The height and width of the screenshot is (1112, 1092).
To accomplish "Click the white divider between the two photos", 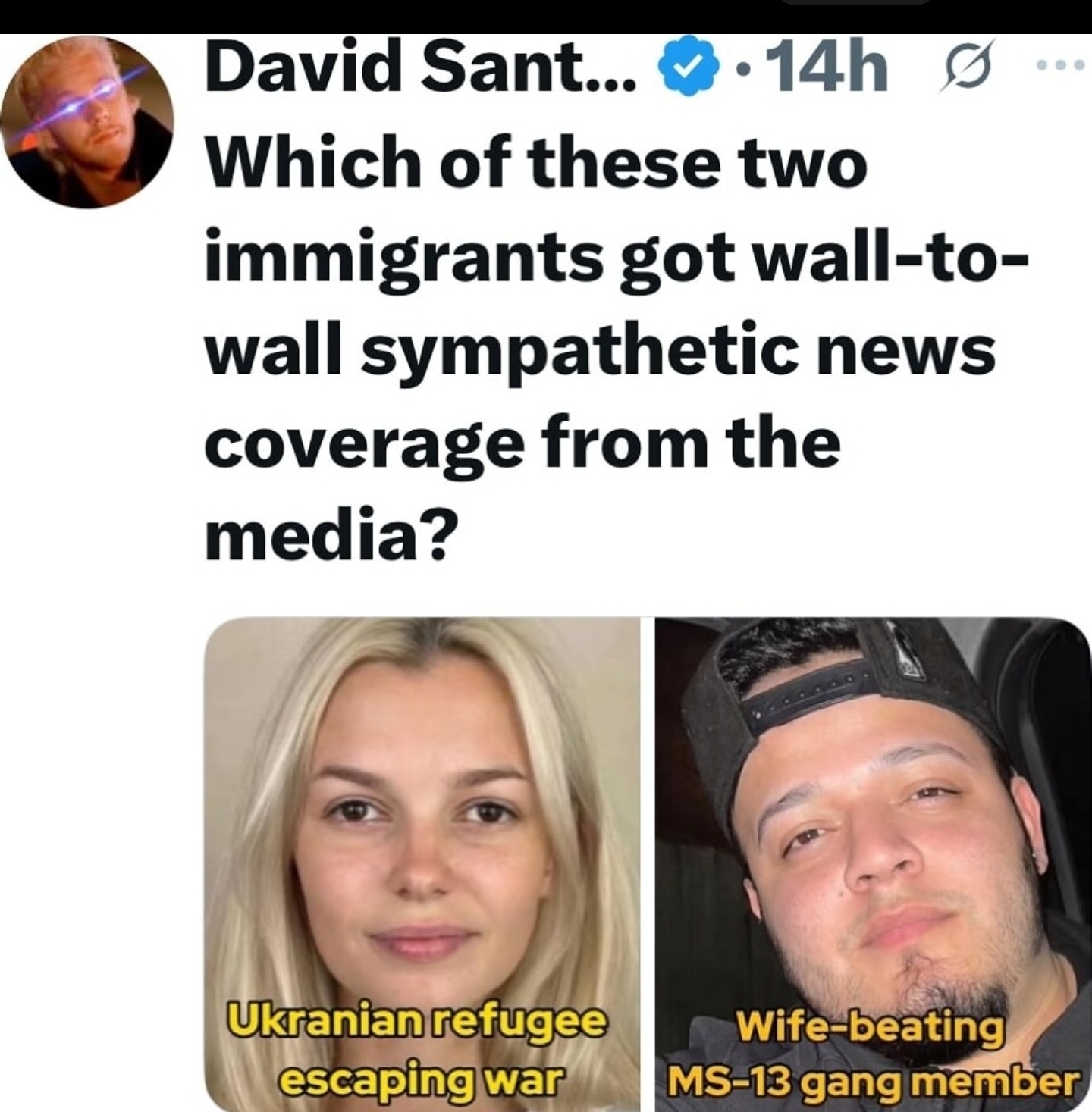I will coord(648,864).
